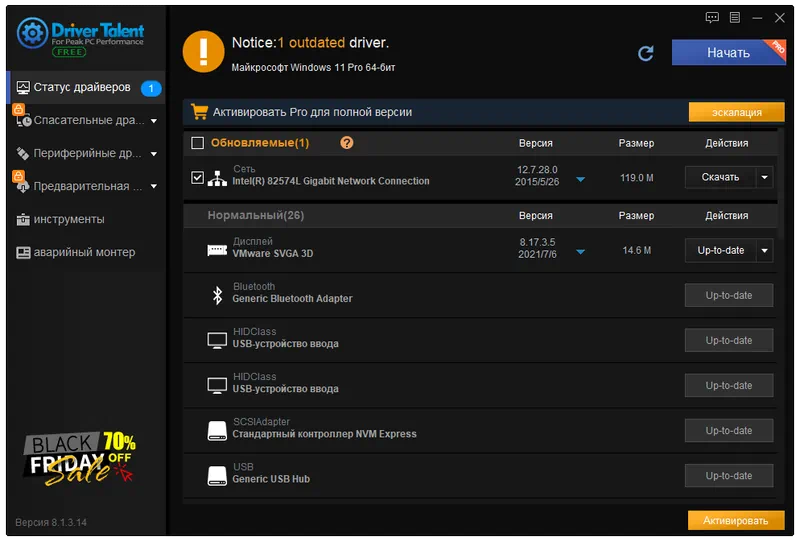Image resolution: width=800 pixels, height=542 pixels.
Task: Open version dropdown for VMware SVGA 3D
Action: [580, 252]
